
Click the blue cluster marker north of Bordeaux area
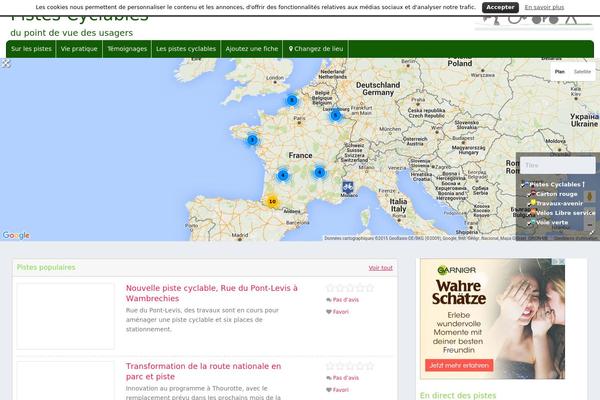pos(283,175)
